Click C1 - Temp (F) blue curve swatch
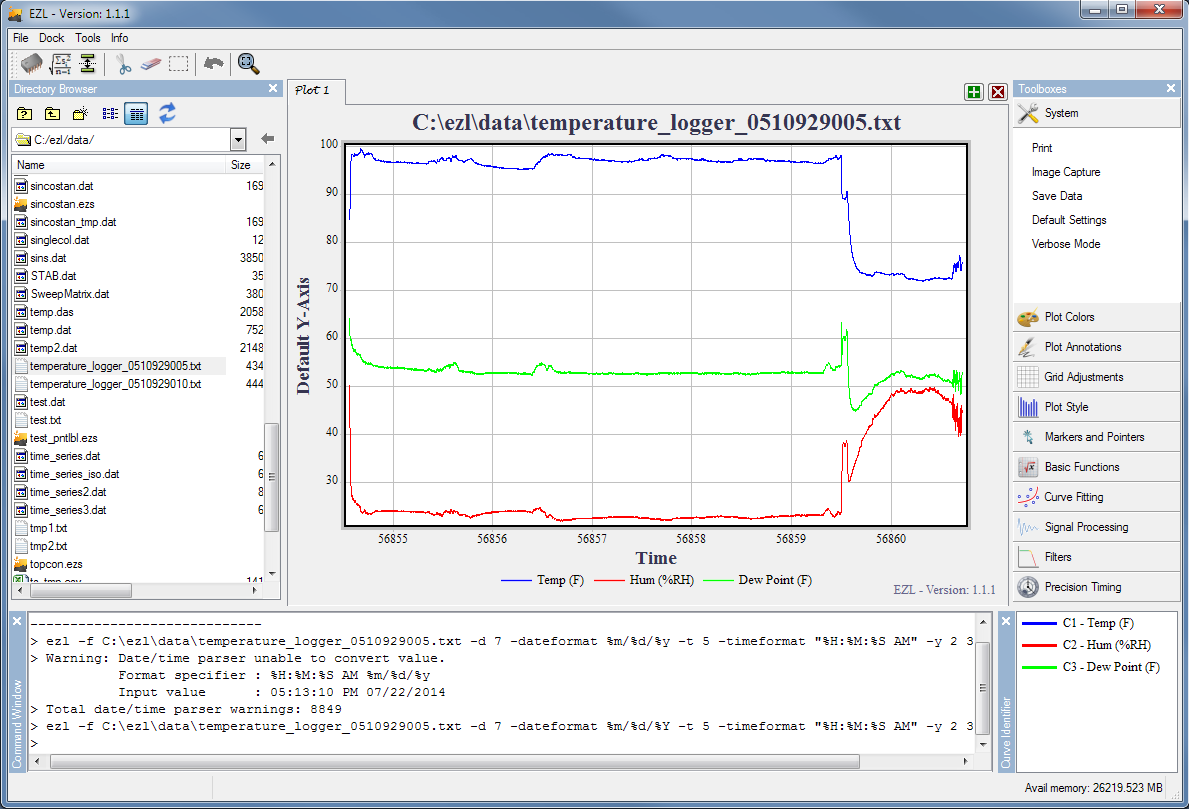 pos(1039,623)
